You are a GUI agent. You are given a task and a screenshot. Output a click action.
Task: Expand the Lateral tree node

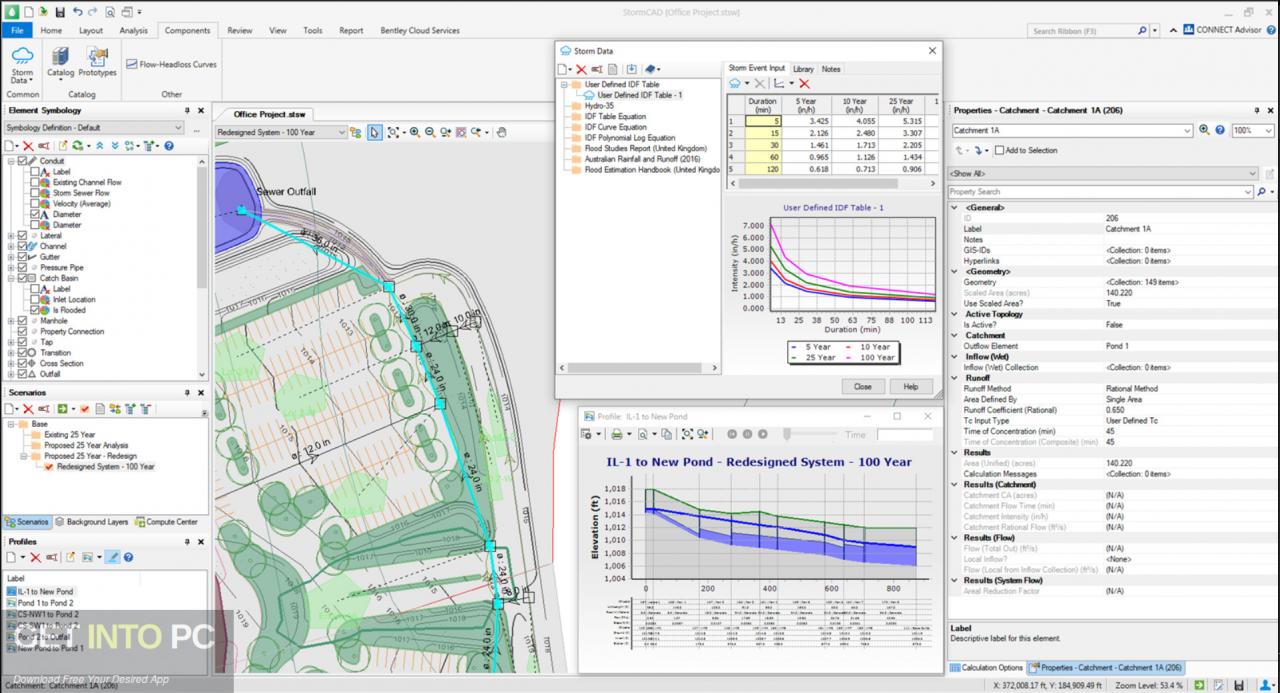(x=11, y=236)
